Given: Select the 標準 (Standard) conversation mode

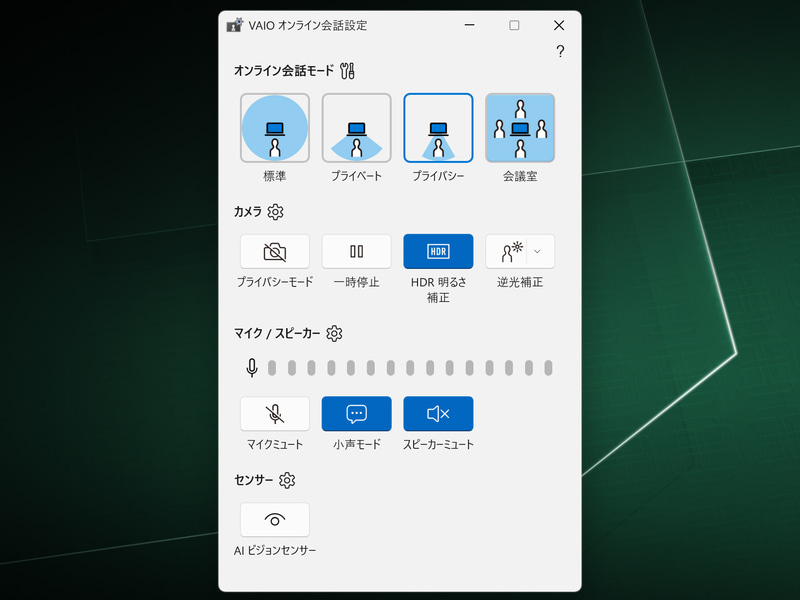Looking at the screenshot, I should pyautogui.click(x=274, y=128).
